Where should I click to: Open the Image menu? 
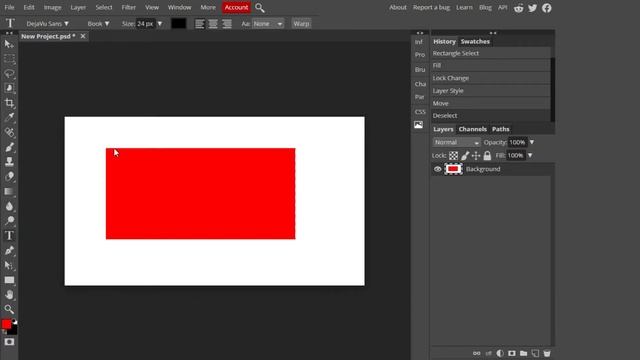[x=53, y=7]
